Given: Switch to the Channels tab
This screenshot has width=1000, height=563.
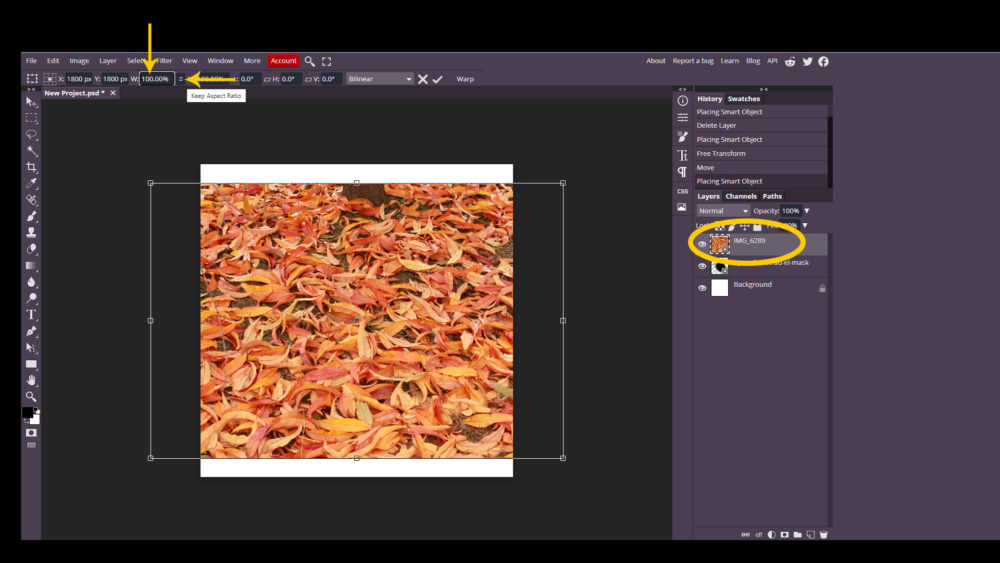Looking at the screenshot, I should point(741,196).
